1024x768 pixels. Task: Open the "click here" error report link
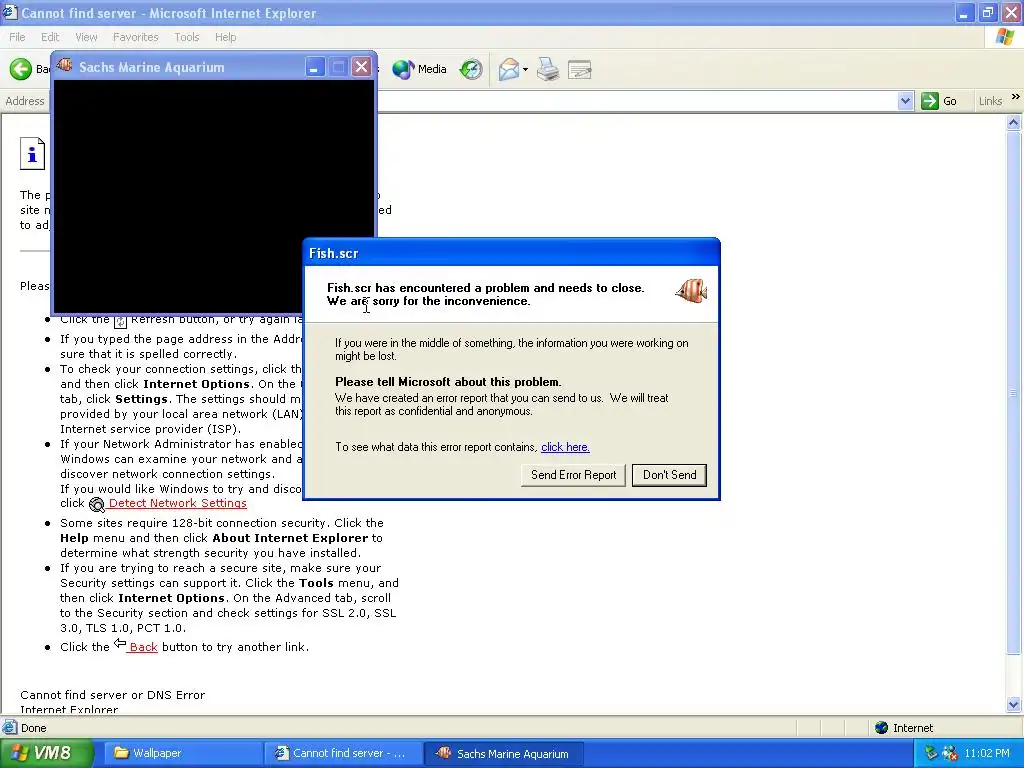(x=565, y=447)
